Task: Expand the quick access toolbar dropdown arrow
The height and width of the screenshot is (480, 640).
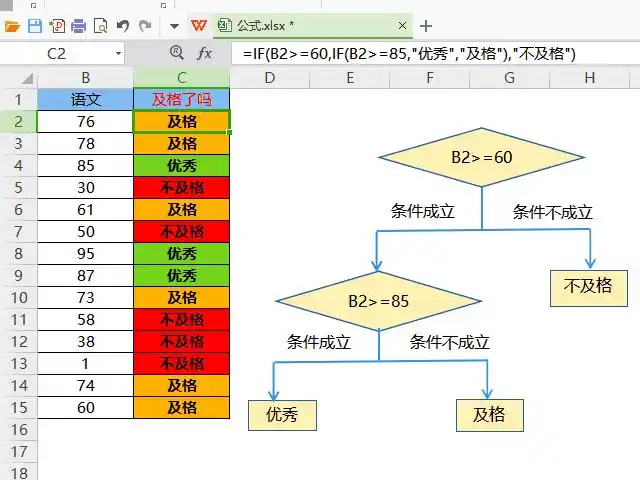Action: point(174,27)
